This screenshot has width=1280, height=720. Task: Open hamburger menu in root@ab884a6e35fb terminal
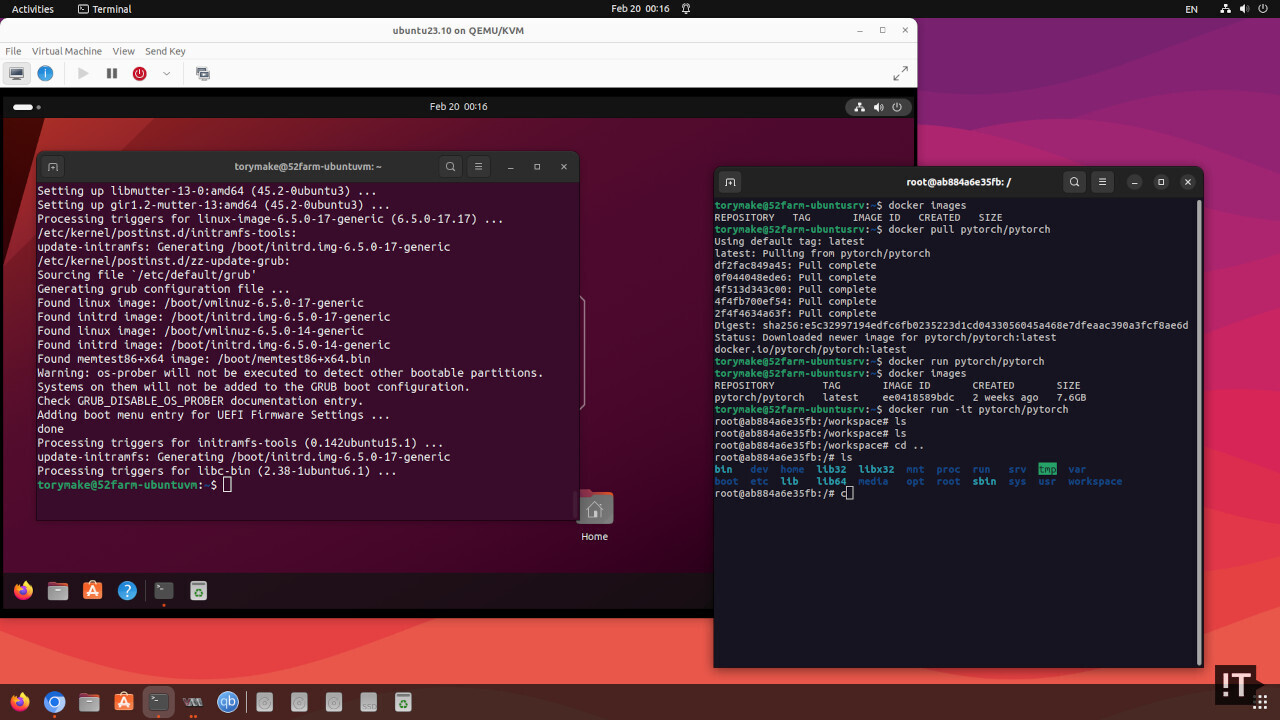pos(1102,182)
